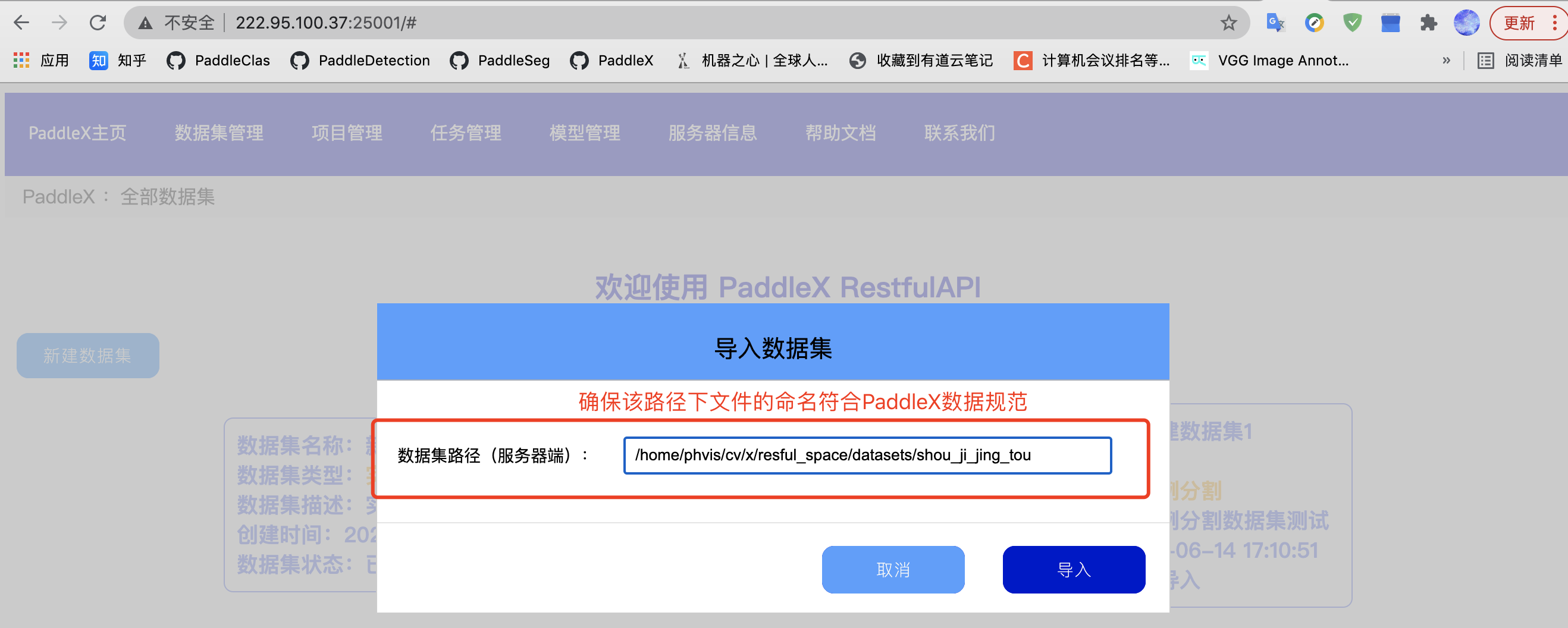Screen dimensions: 1568x628
Task: Cancel the import dialog with 取消
Action: pyautogui.click(x=892, y=570)
